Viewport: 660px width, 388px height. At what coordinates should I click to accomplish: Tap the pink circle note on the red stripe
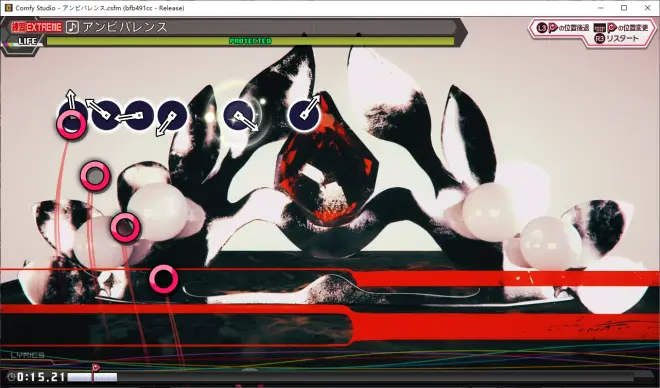pos(164,279)
